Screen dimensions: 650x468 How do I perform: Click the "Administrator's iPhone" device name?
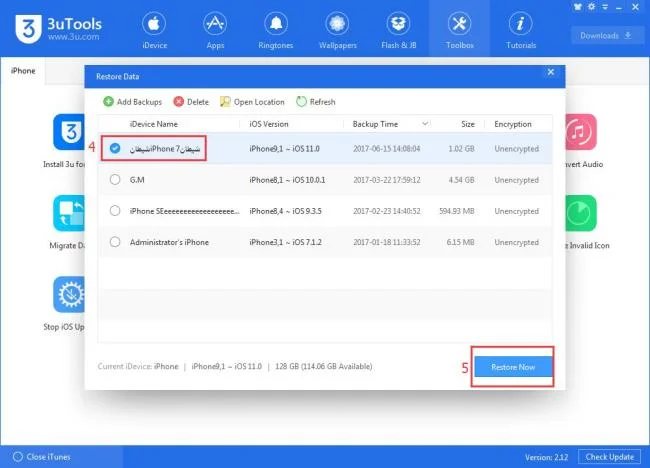pyautogui.click(x=169, y=242)
